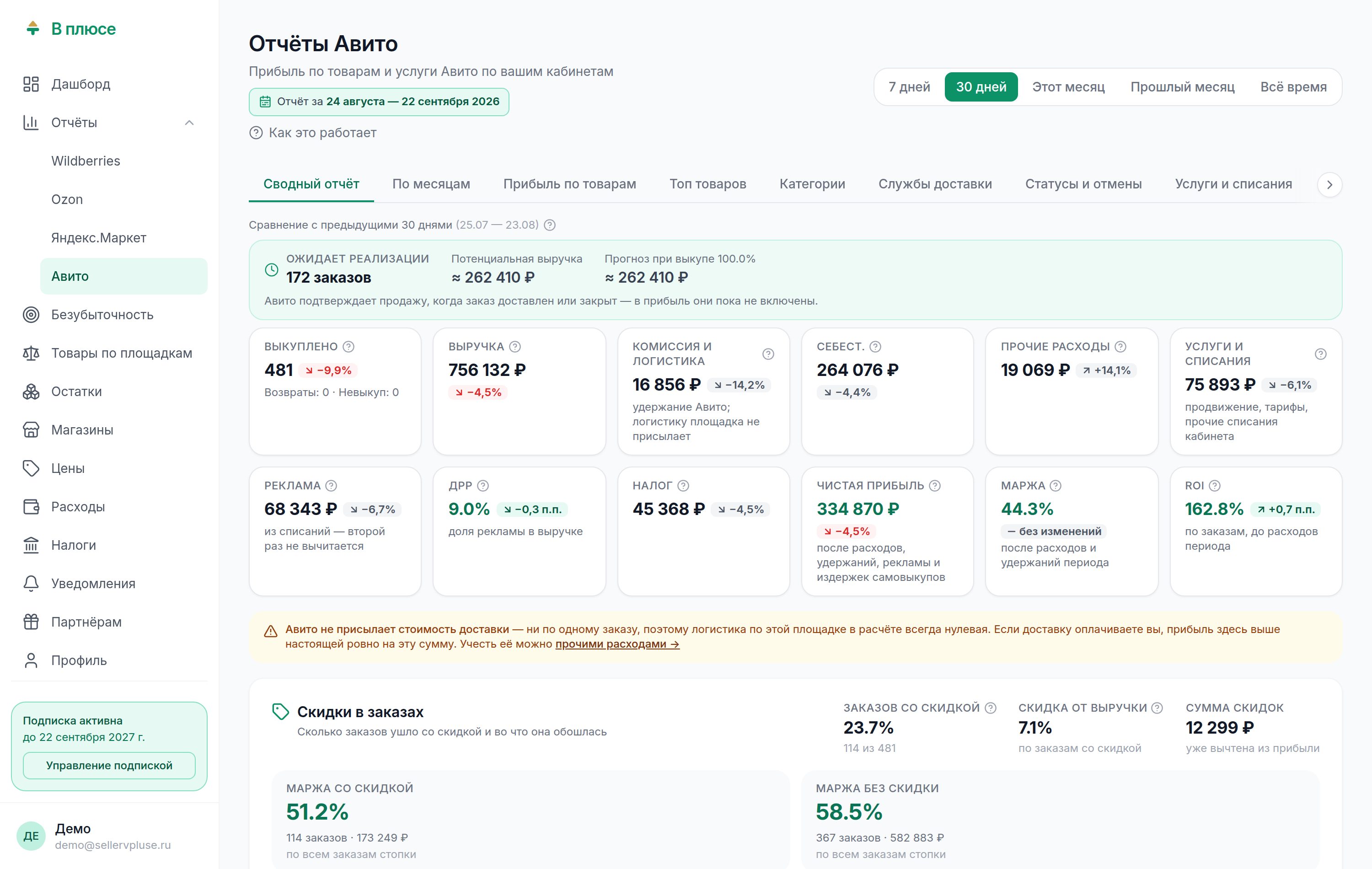Select the 30 дней period option
Screen dimensions: 1372x869
[x=981, y=87]
